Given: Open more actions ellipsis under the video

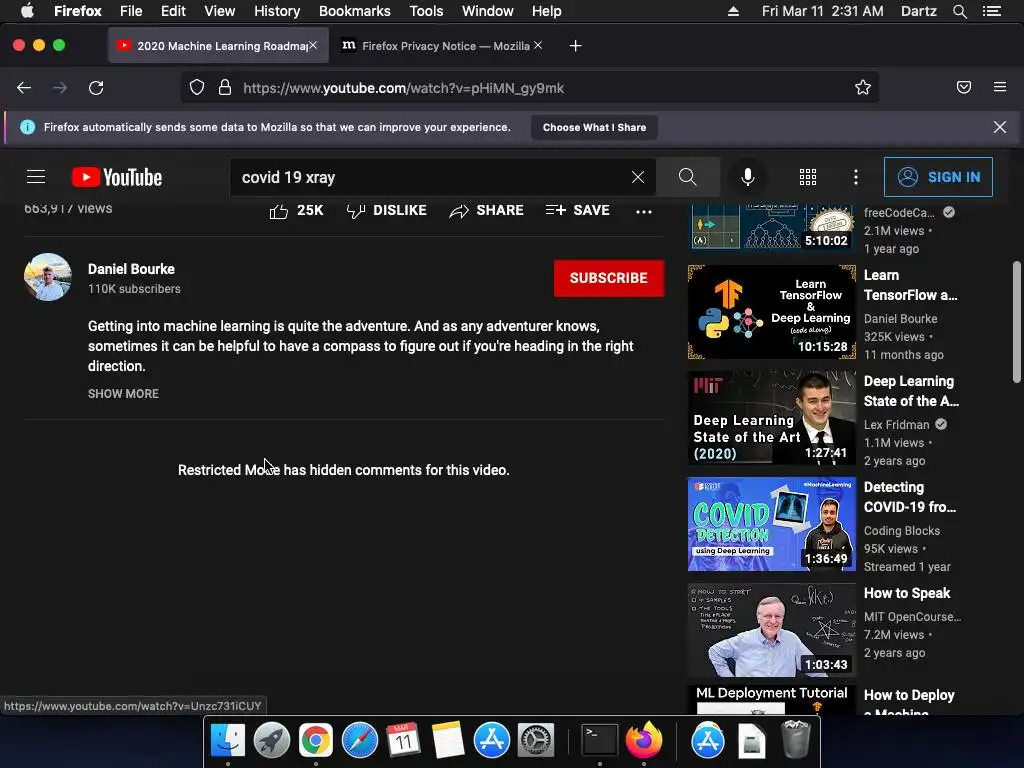Looking at the screenshot, I should click(644, 212).
